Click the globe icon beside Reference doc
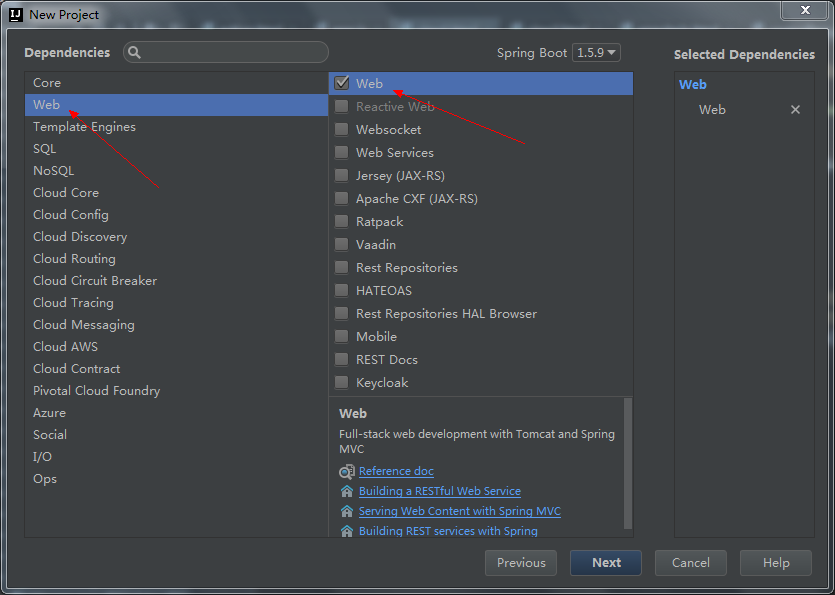Image resolution: width=835 pixels, height=595 pixels. 346,471
